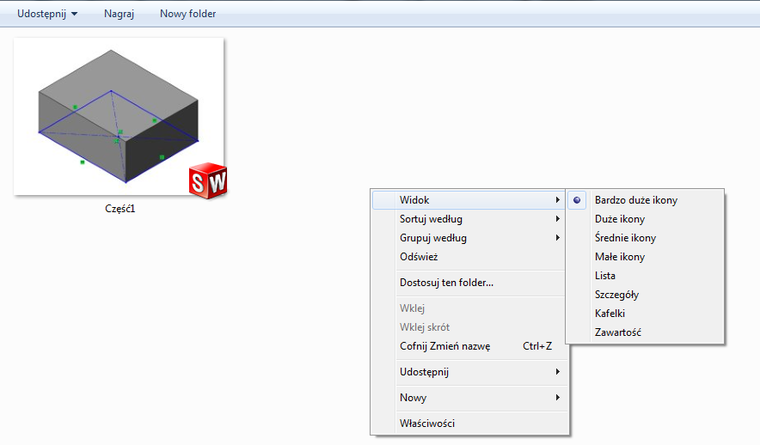The width and height of the screenshot is (760, 445).
Task: Switch to Szczegóły view
Action: (645, 294)
